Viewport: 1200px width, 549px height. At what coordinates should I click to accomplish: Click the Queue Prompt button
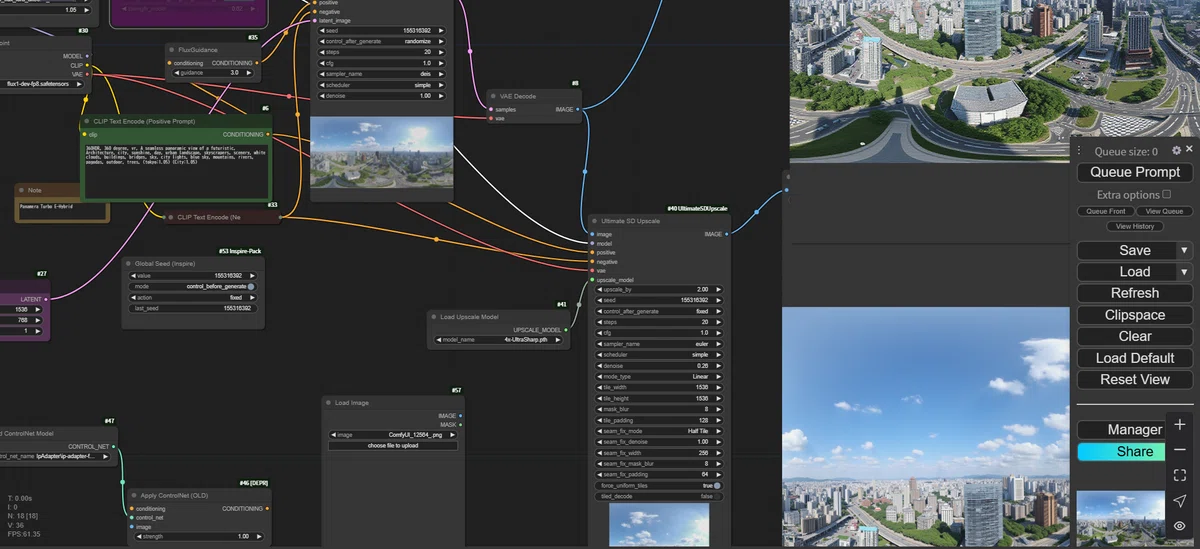tap(1135, 172)
